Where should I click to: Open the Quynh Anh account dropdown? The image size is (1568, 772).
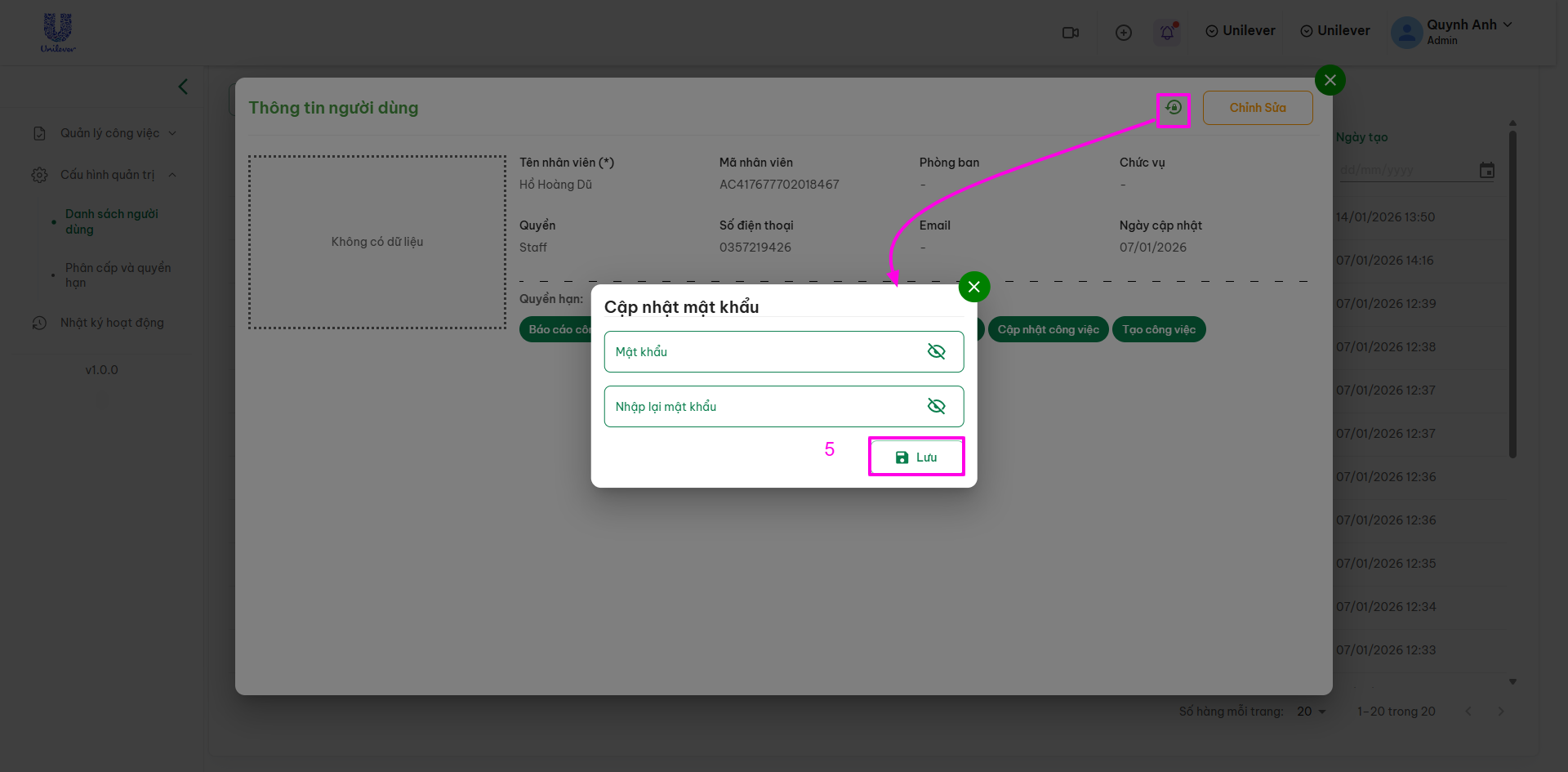[x=1460, y=31]
